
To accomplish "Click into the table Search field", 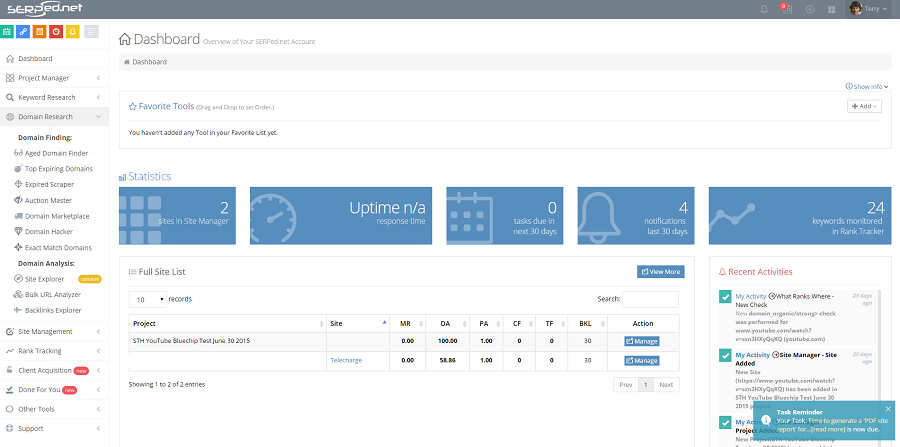I will (650, 300).
